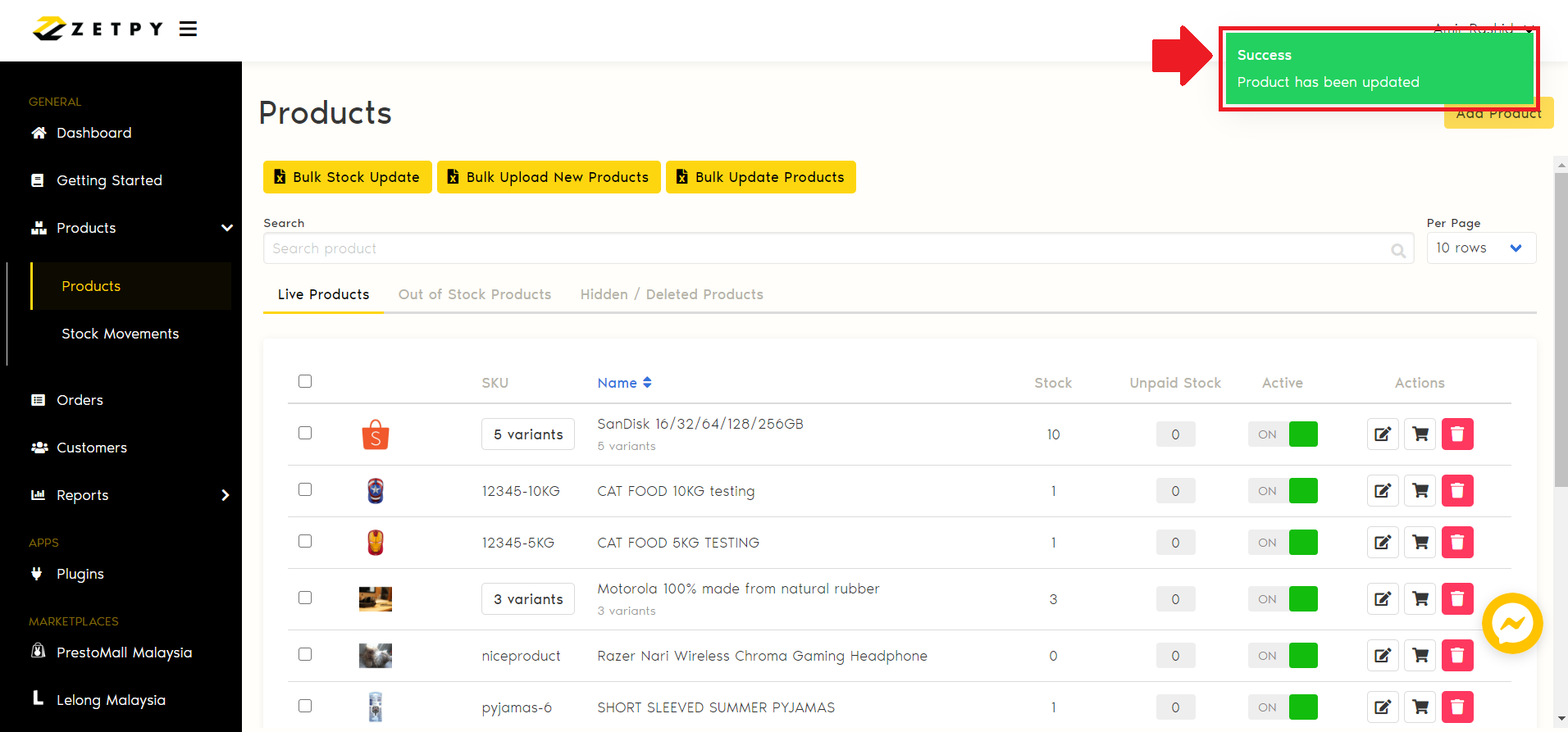This screenshot has width=1568, height=732.
Task: Click the Bulk Stock Update button
Action: (x=348, y=177)
